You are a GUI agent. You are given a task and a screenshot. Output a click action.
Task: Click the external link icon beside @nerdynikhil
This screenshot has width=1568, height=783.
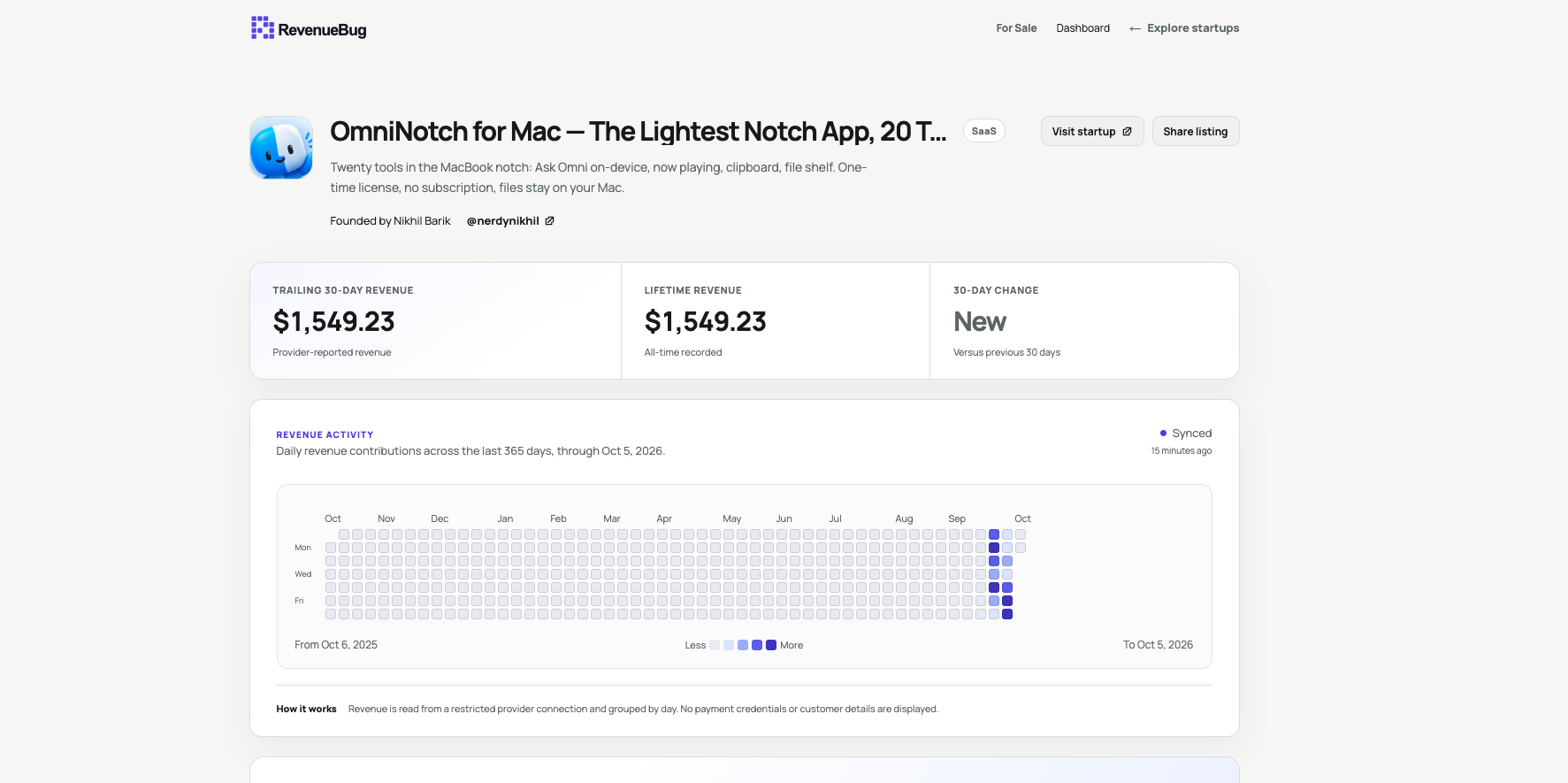pyautogui.click(x=549, y=221)
